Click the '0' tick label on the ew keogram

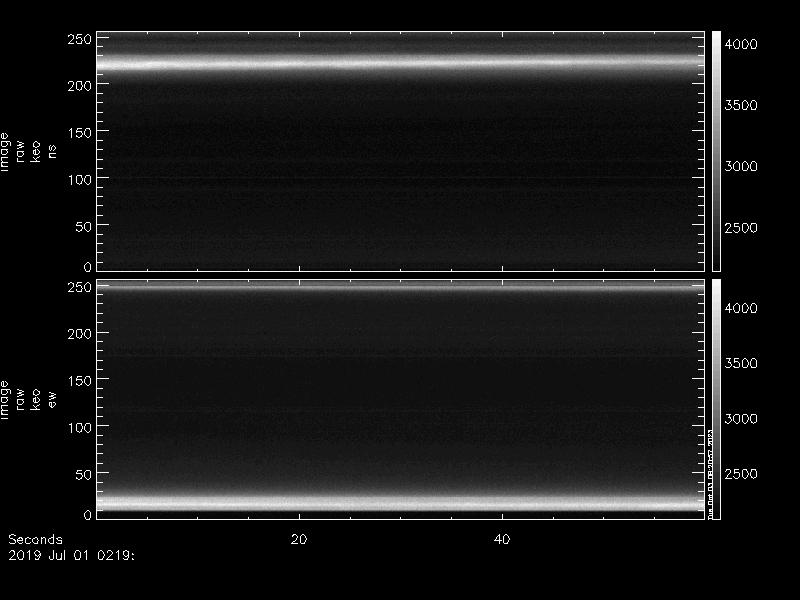88,515
